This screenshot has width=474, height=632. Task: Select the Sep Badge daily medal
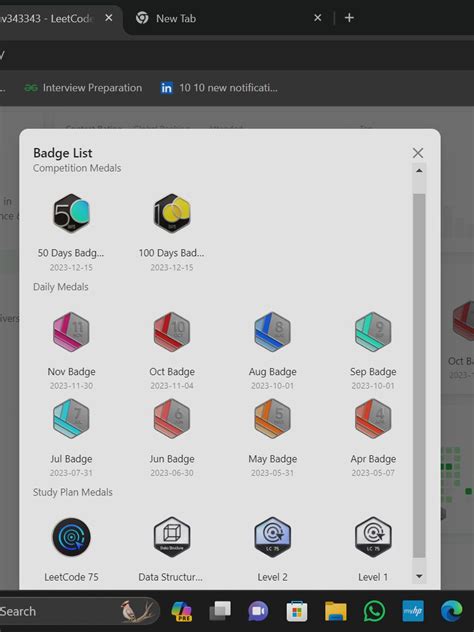373,332
